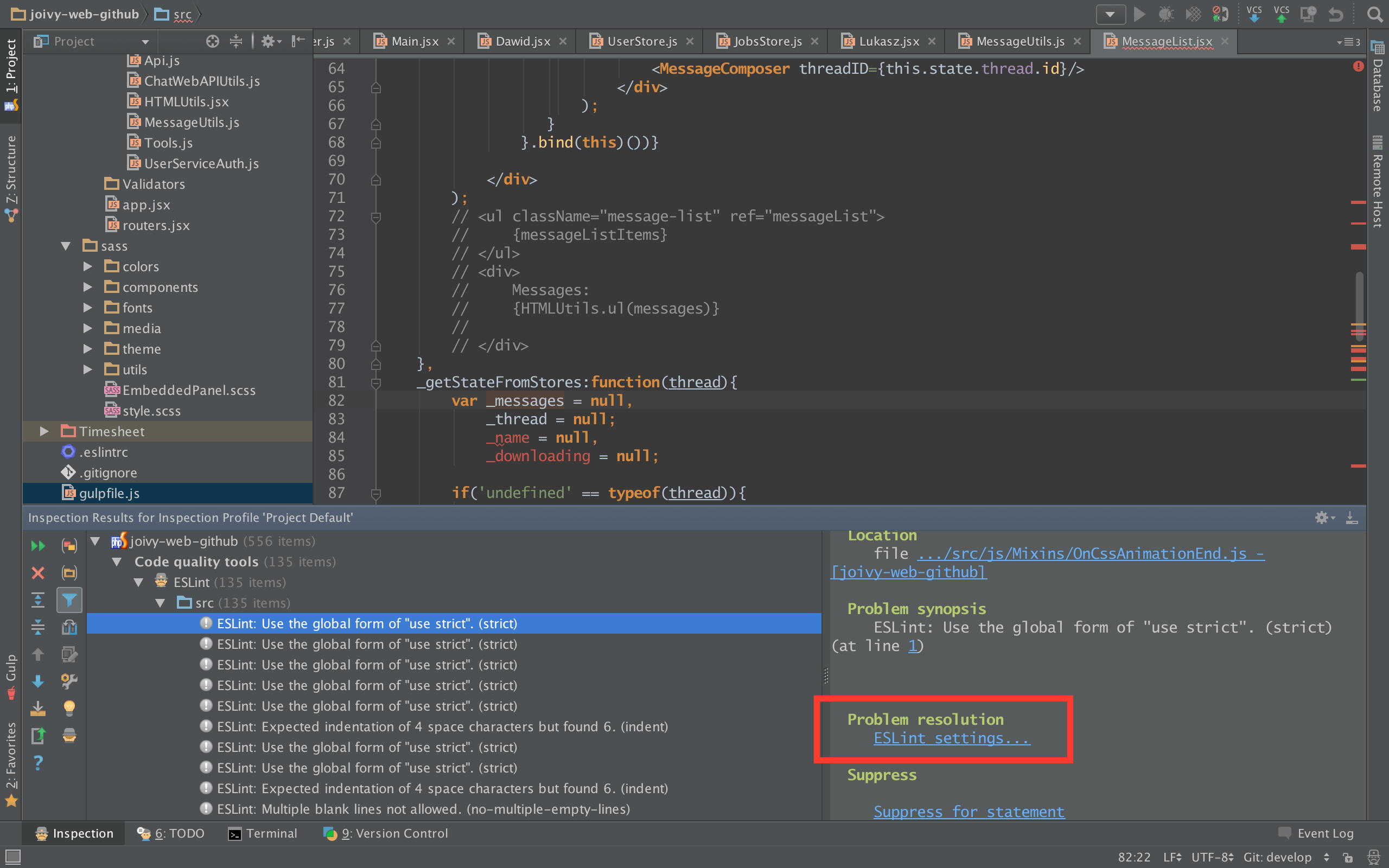Switch to the UserStore.js tab
The width and height of the screenshot is (1389, 868).
642,41
